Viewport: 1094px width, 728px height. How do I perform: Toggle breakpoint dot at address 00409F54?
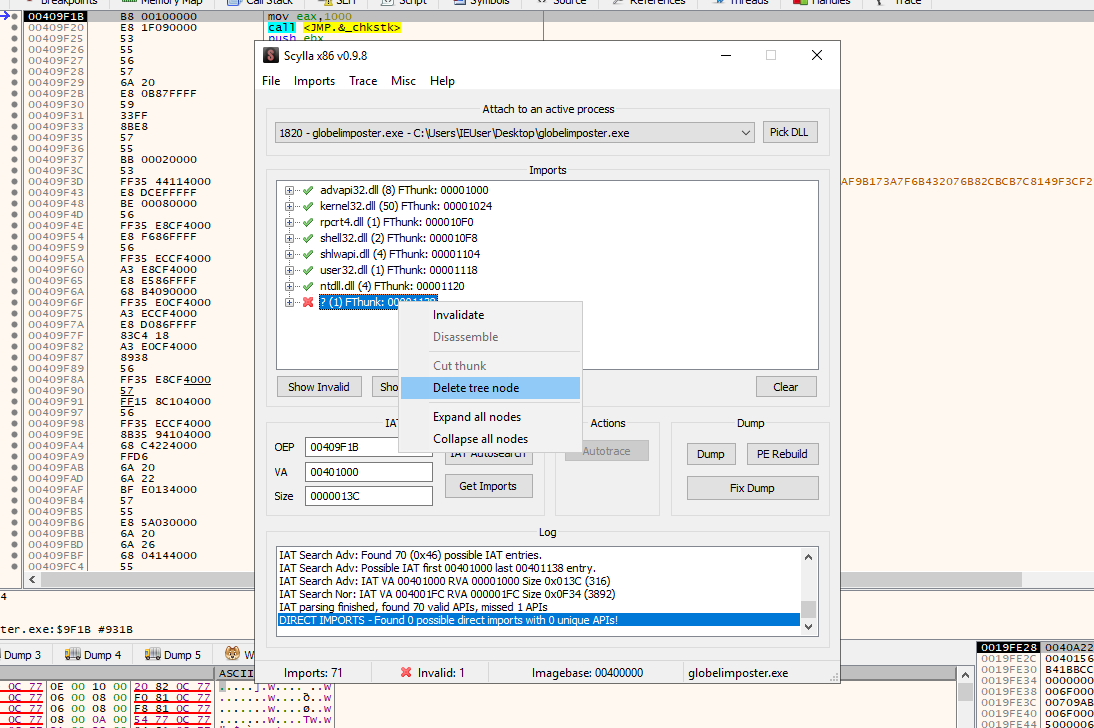(14, 237)
